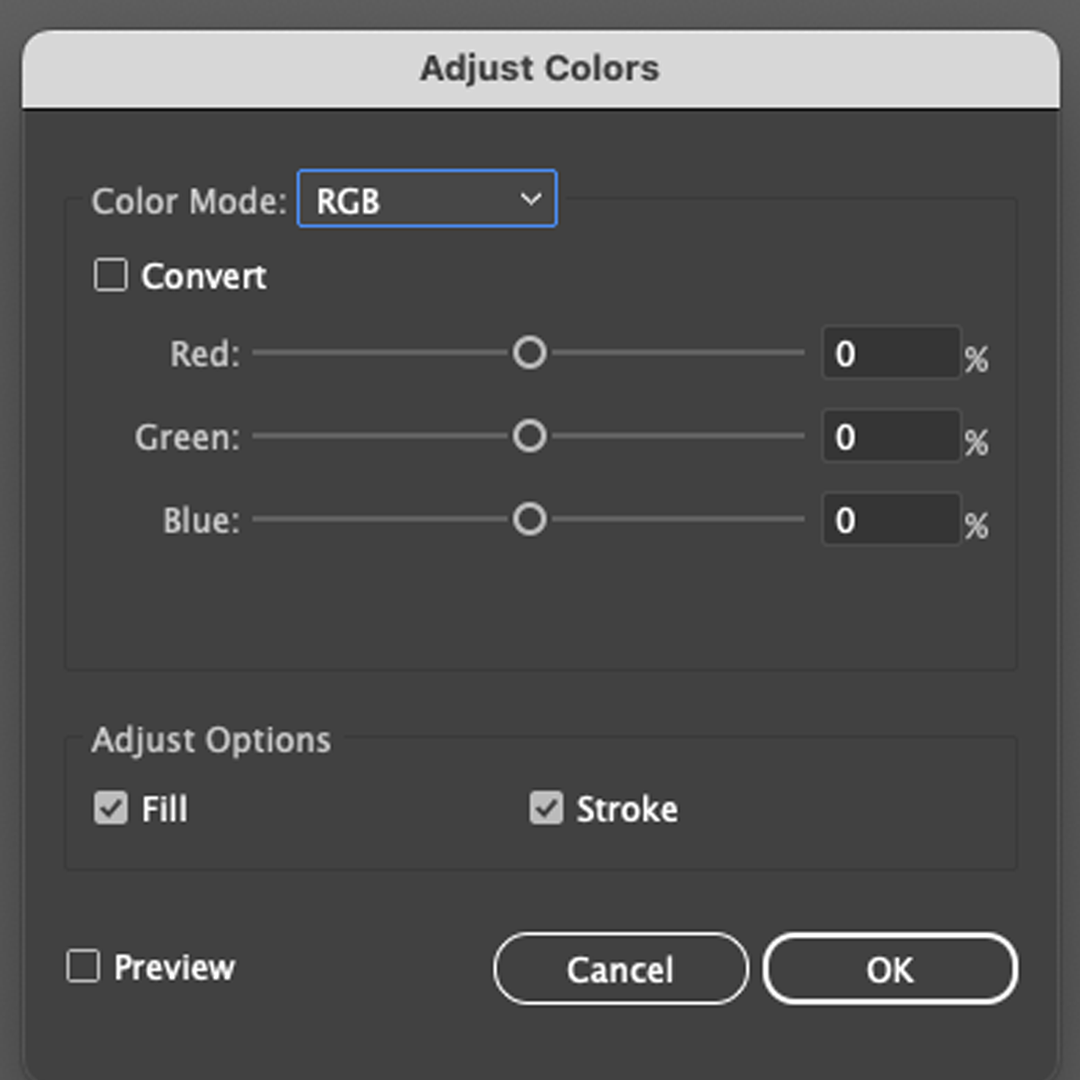Click the chevron arrow in the RGB combo box
Viewport: 1080px width, 1080px height.
[x=531, y=199]
